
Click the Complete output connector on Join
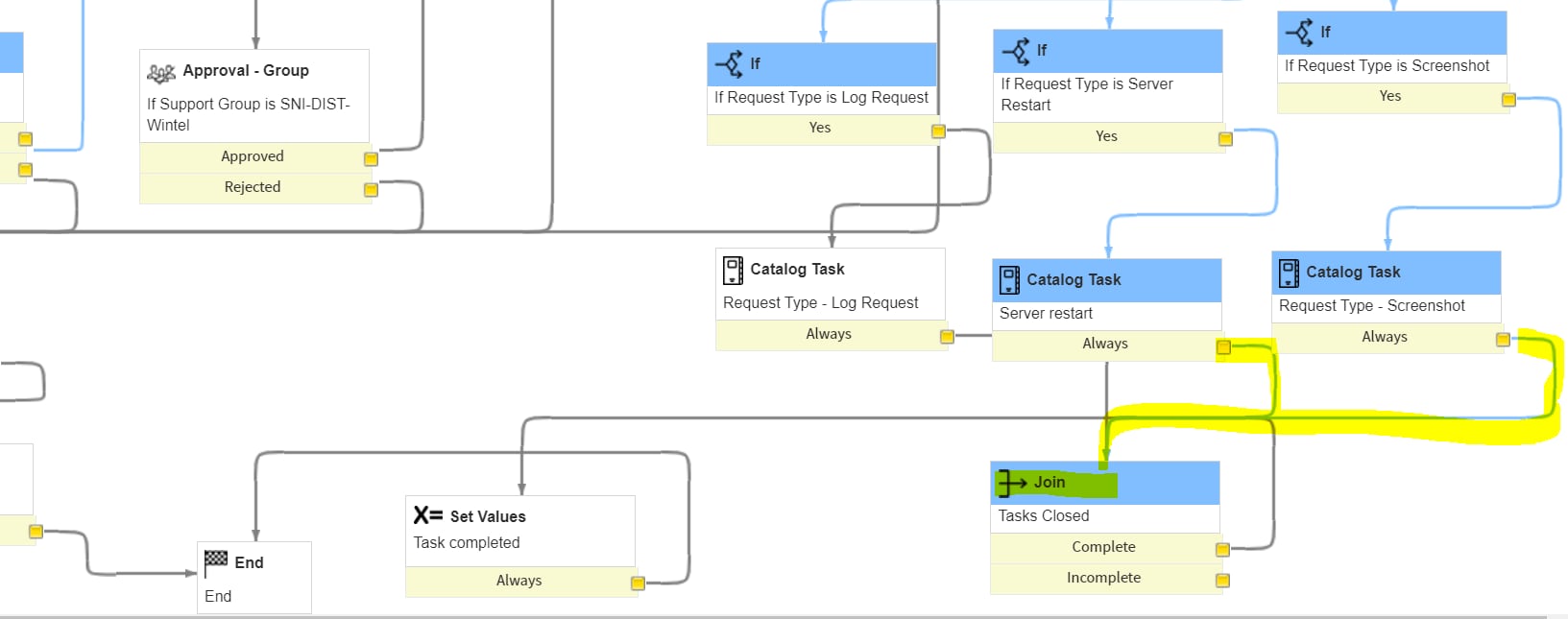pos(1222,550)
